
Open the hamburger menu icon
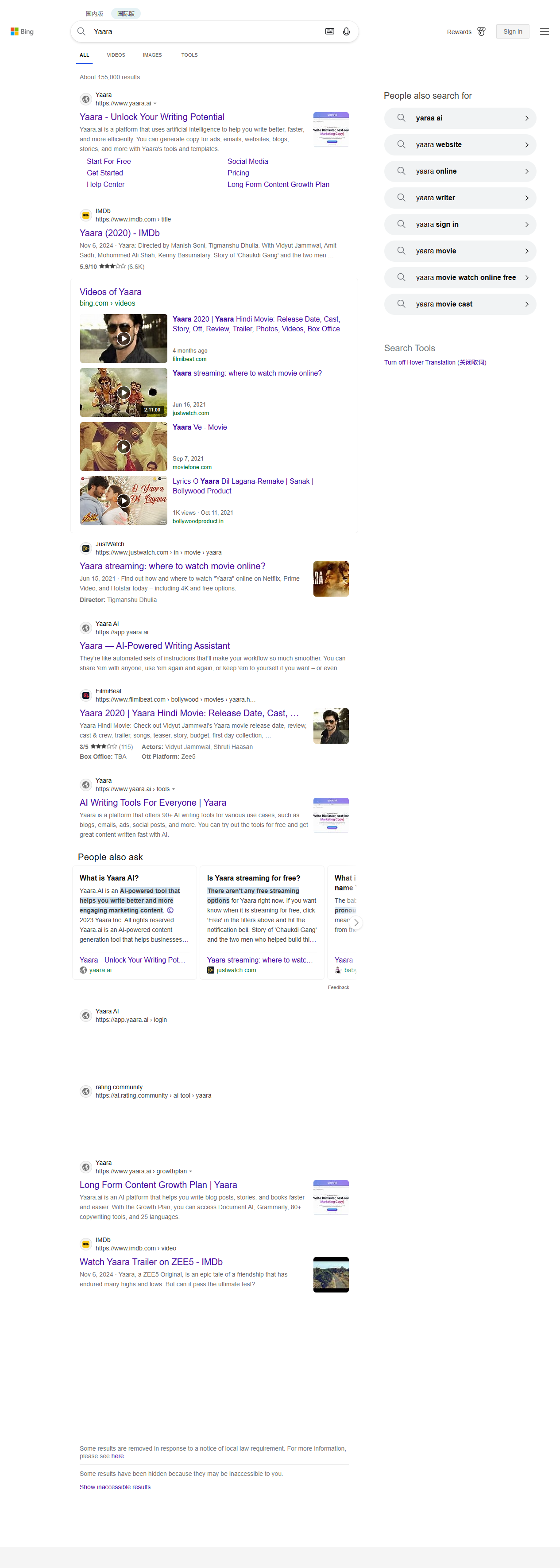coord(544,31)
